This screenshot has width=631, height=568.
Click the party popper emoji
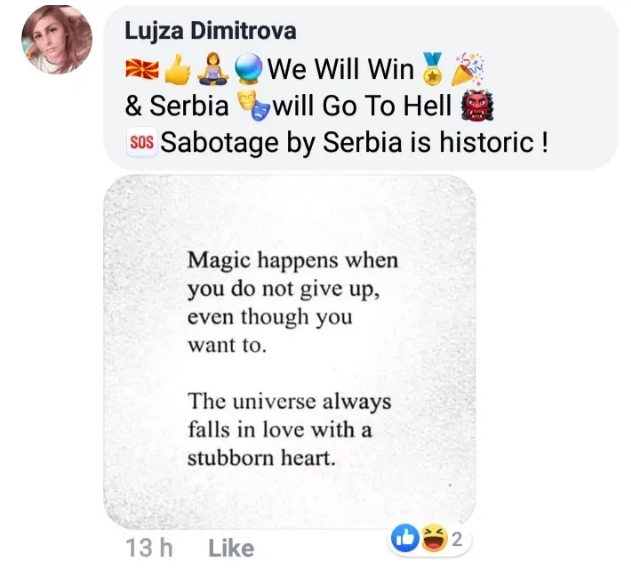(467, 69)
